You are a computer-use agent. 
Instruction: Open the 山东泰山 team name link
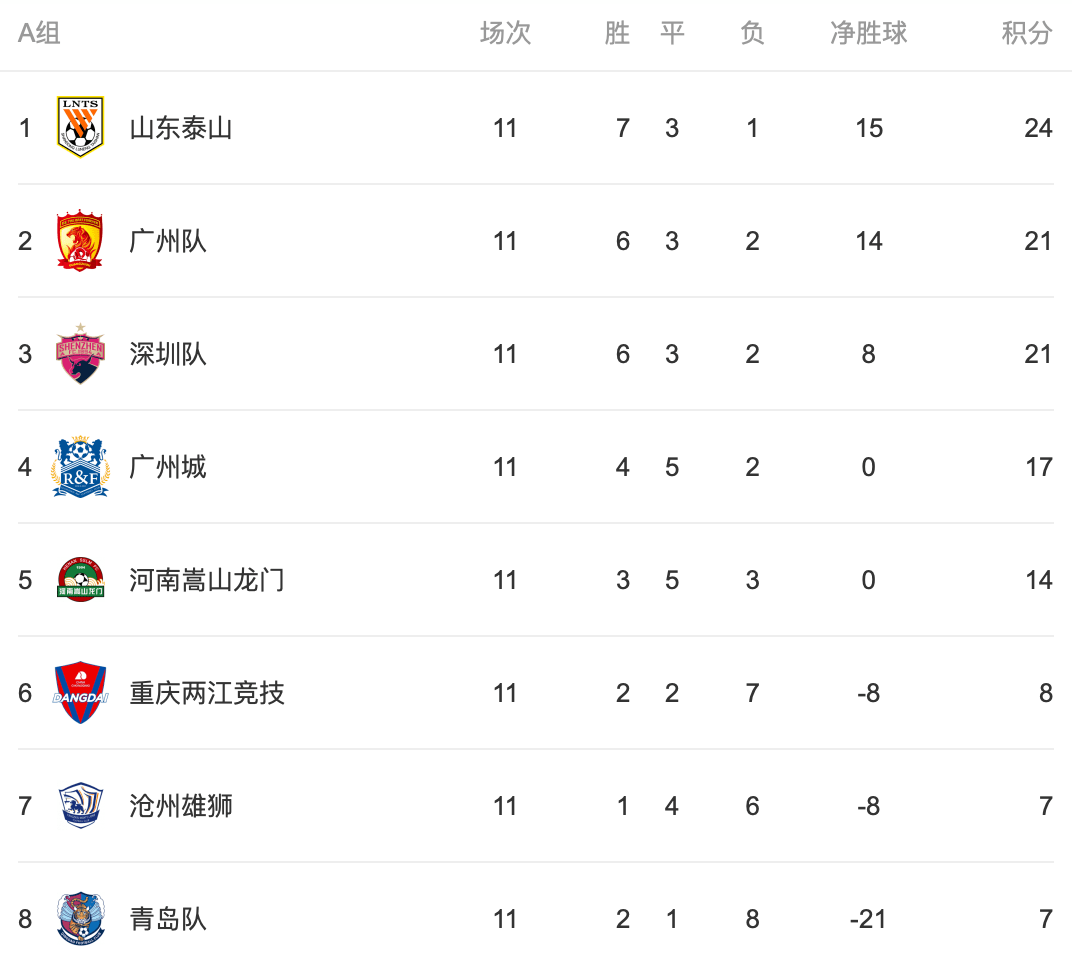click(181, 128)
